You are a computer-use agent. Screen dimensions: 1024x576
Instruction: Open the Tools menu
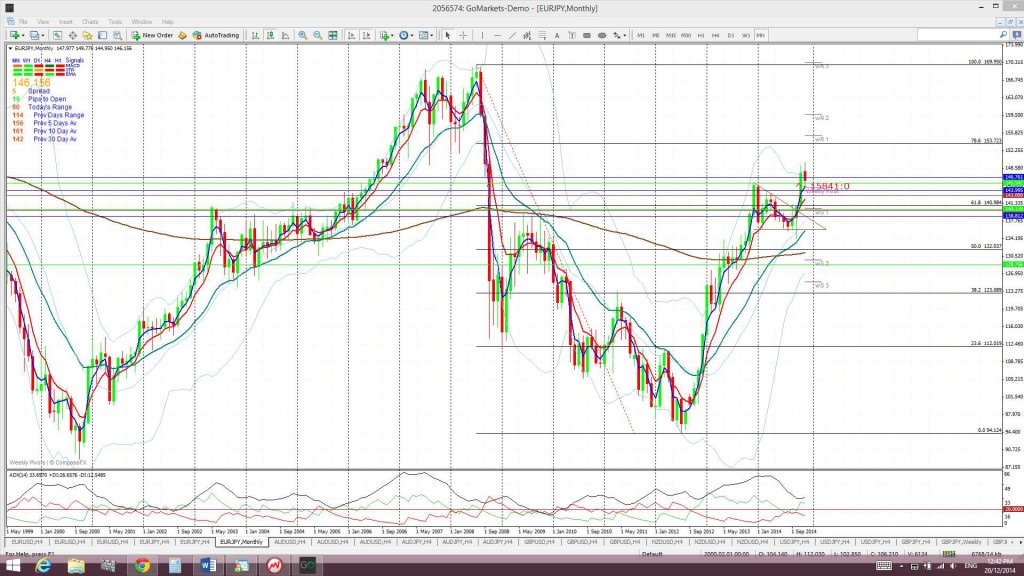click(x=115, y=22)
